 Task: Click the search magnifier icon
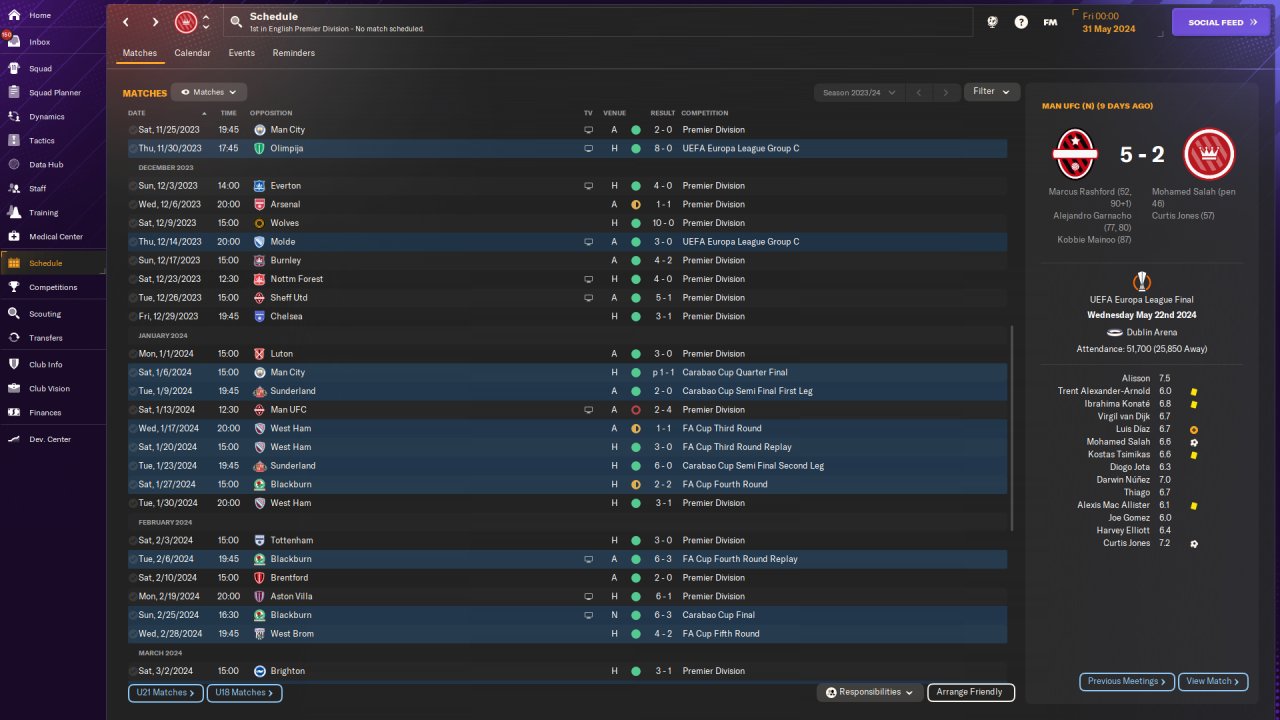click(x=236, y=22)
